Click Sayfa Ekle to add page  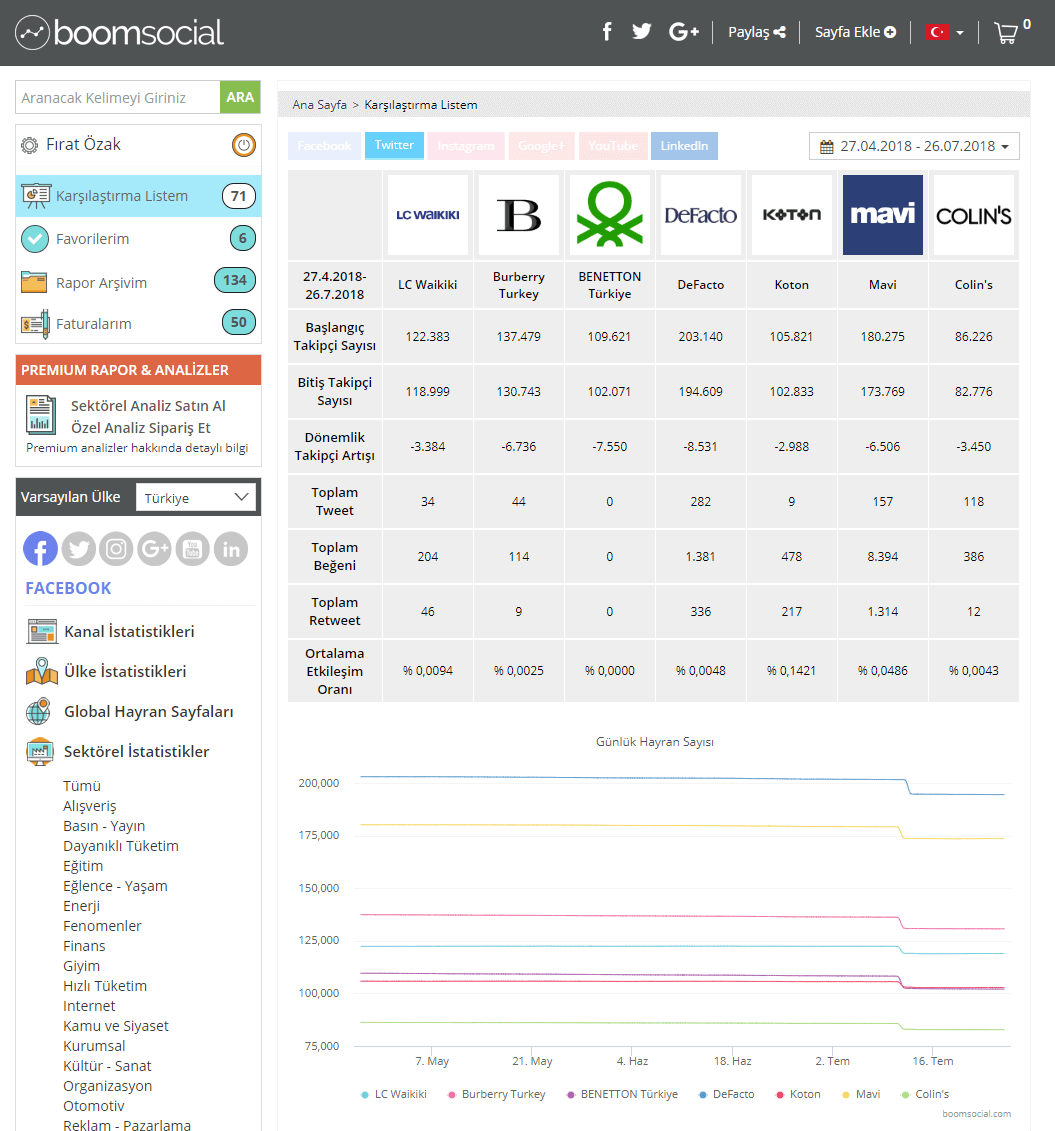[x=855, y=32]
